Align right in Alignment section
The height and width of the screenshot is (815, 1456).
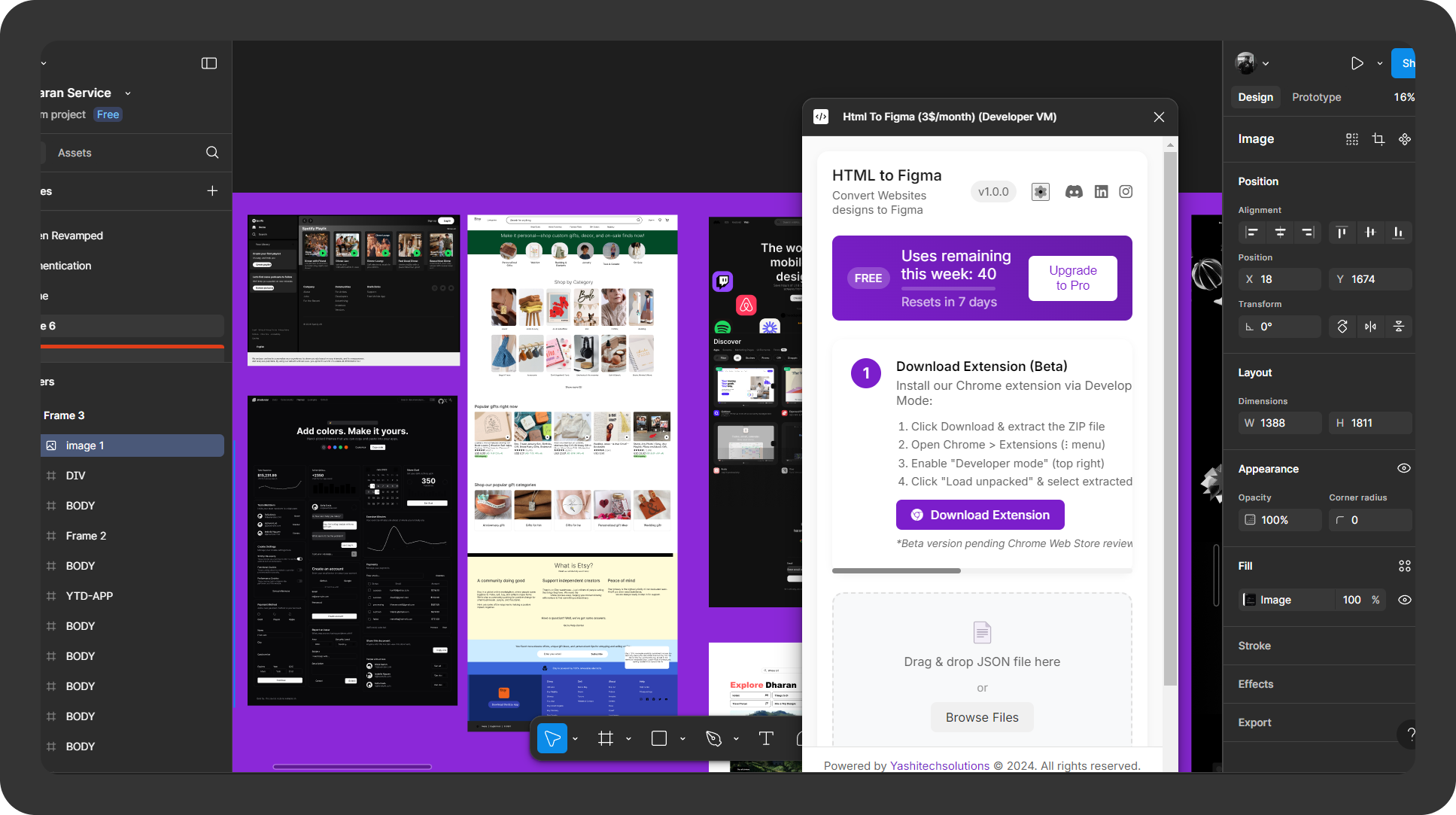(1308, 233)
